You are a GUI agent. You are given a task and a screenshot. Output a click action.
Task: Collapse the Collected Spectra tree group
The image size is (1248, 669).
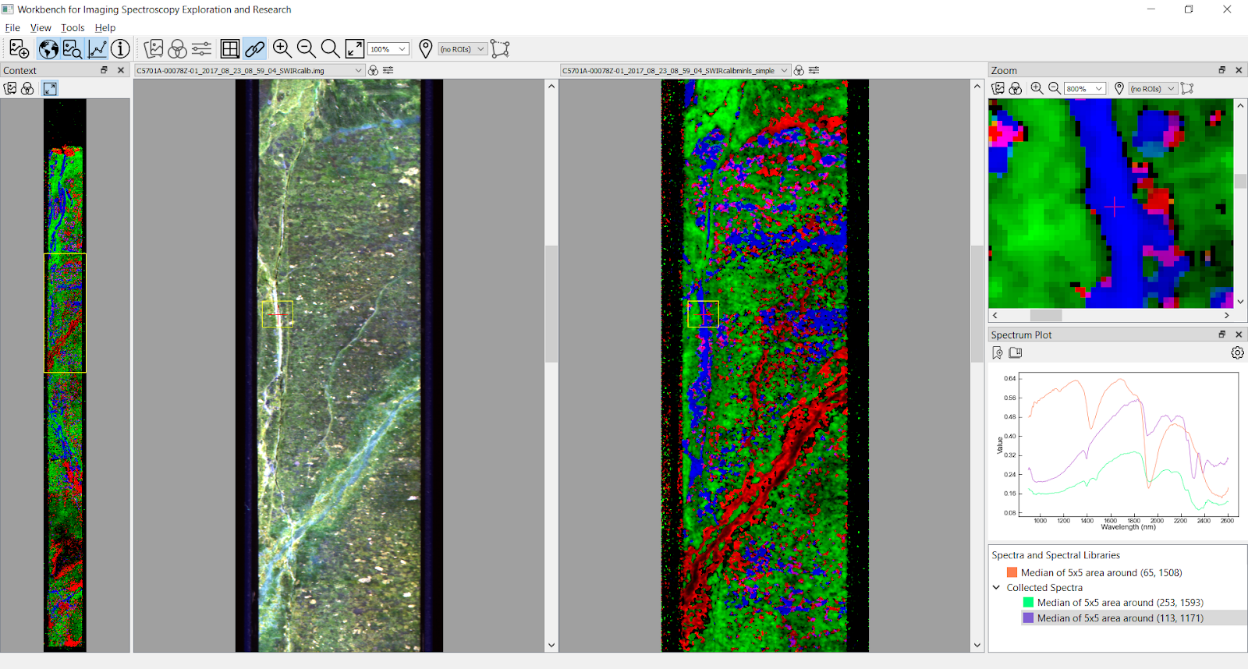tap(996, 588)
